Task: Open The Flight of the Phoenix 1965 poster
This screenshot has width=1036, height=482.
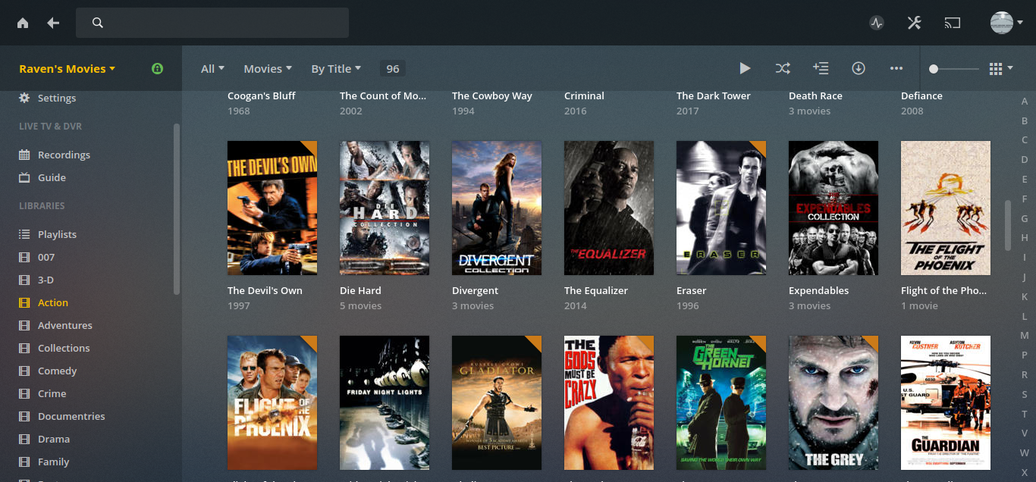Action: (x=946, y=207)
